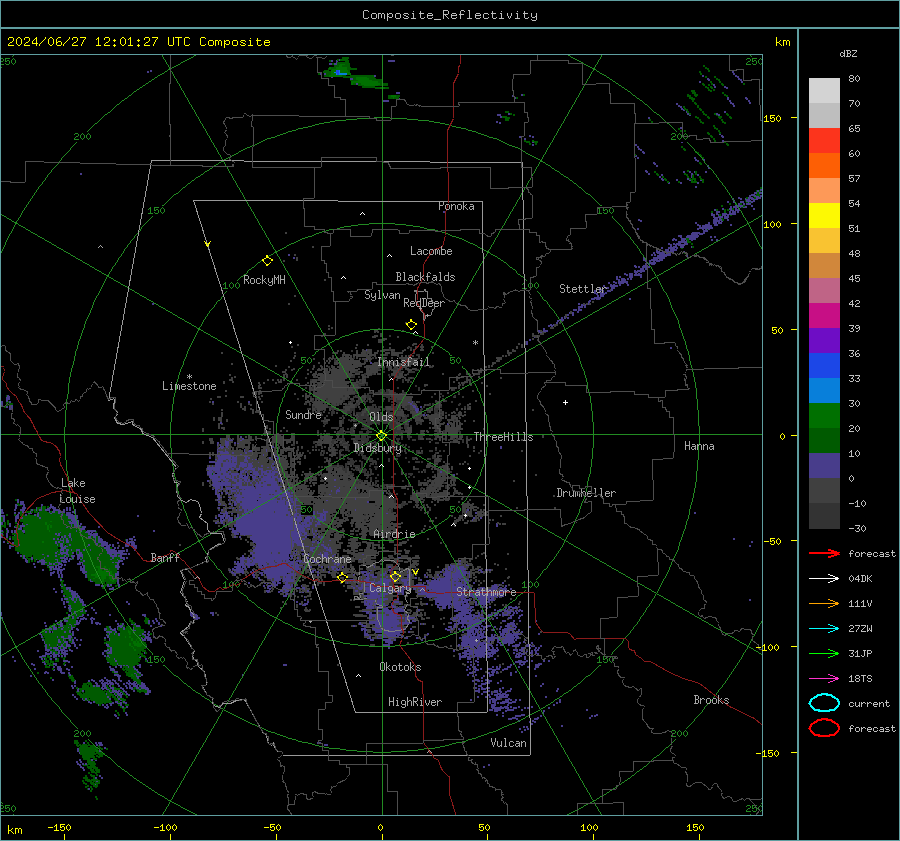
Task: Click the RockyMH city label
Action: (264, 280)
